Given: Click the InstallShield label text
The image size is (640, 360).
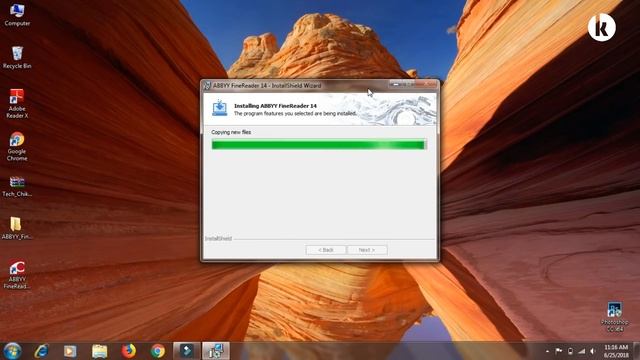Looking at the screenshot, I should coord(218,238).
